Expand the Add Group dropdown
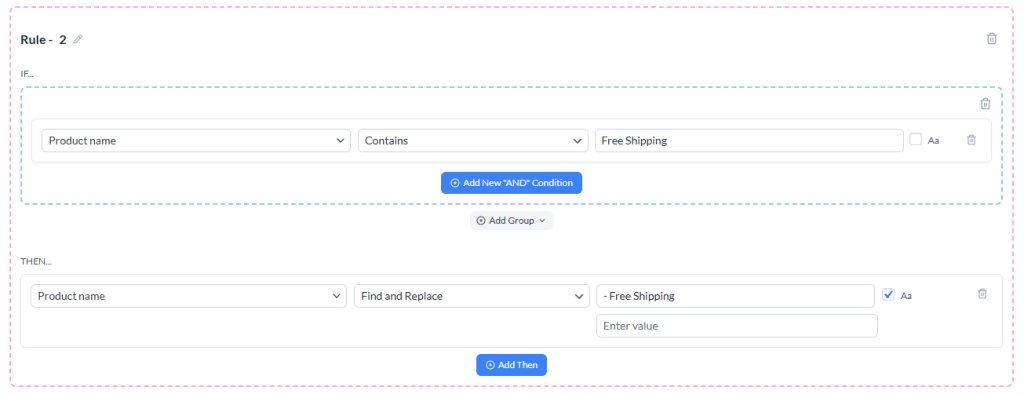 point(511,221)
